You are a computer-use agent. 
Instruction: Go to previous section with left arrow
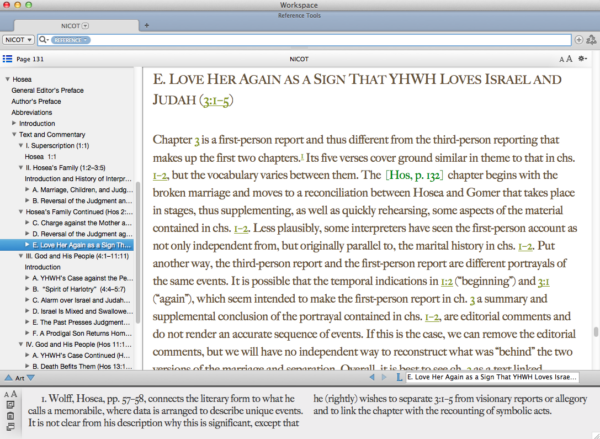(372, 378)
